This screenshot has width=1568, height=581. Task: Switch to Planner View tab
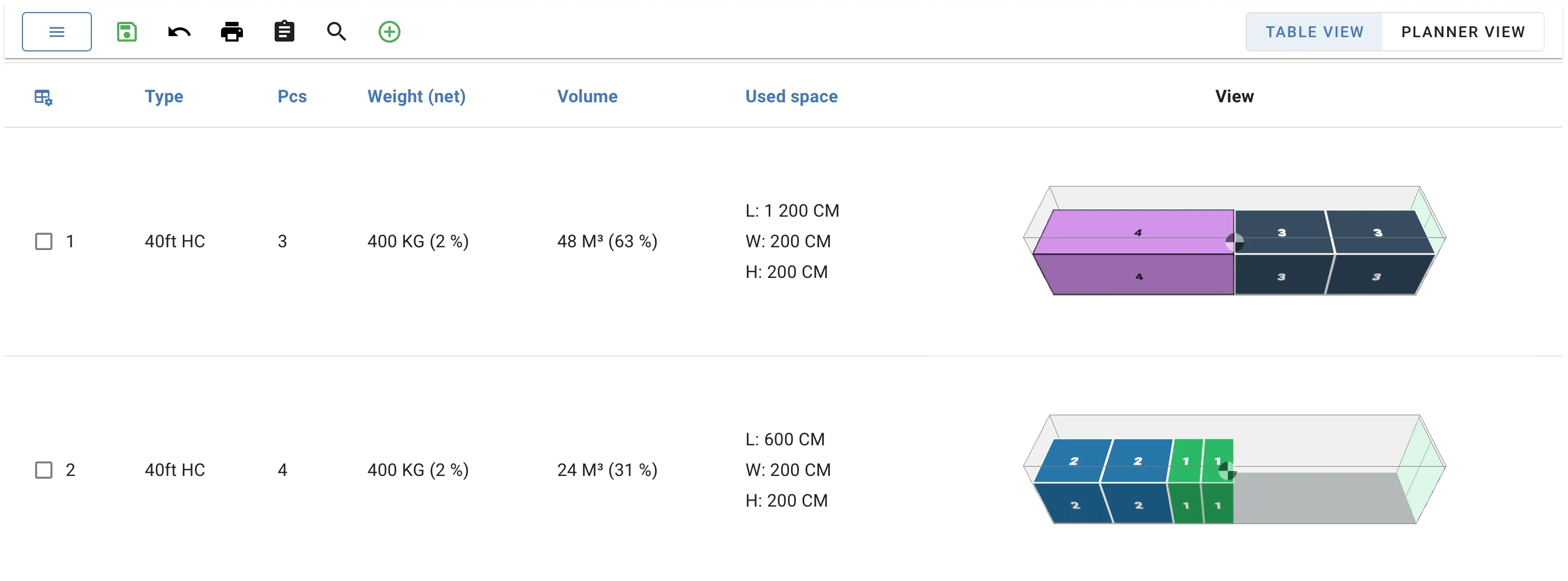click(1463, 32)
